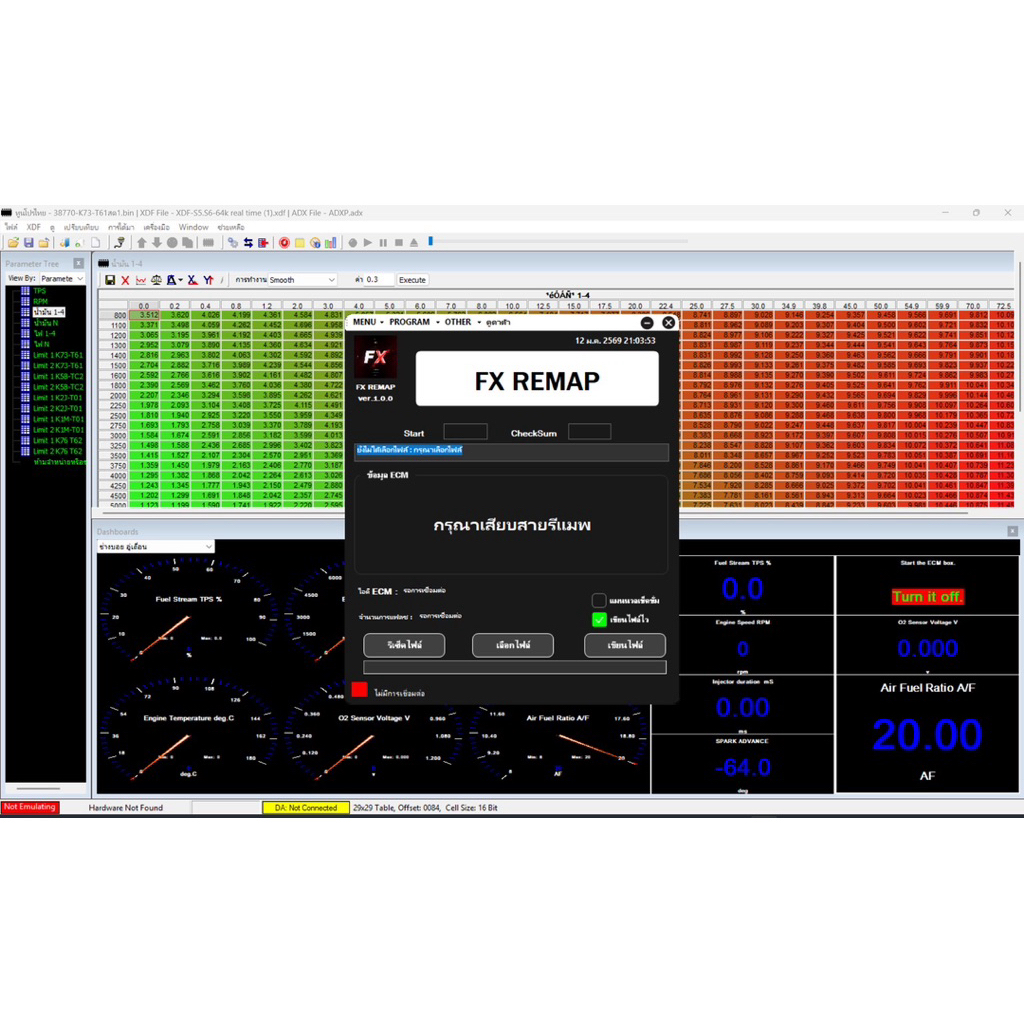Click the 800 RPM row header

(x=114, y=315)
